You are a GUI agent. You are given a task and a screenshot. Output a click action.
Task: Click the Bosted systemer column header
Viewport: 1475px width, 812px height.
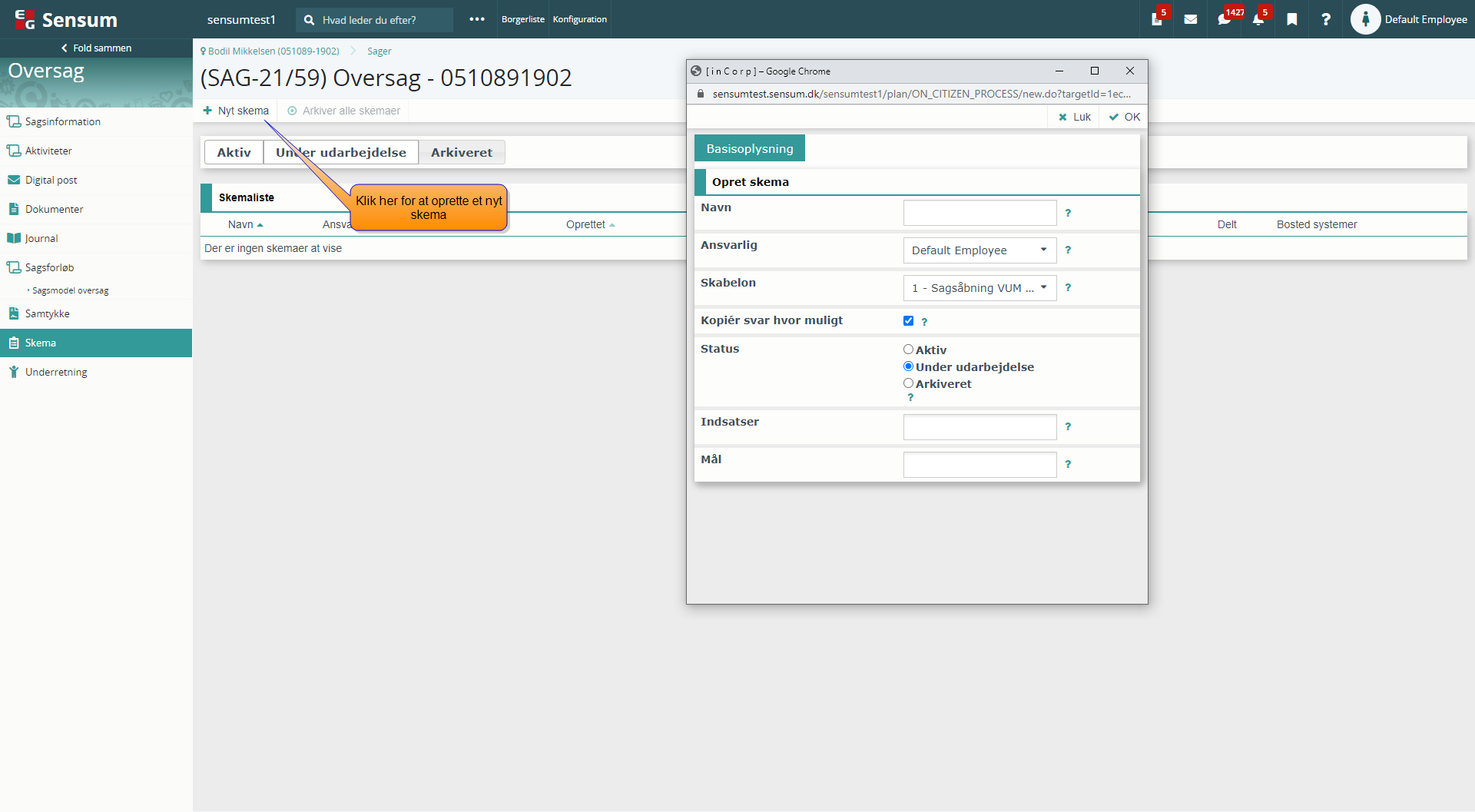pos(1317,224)
